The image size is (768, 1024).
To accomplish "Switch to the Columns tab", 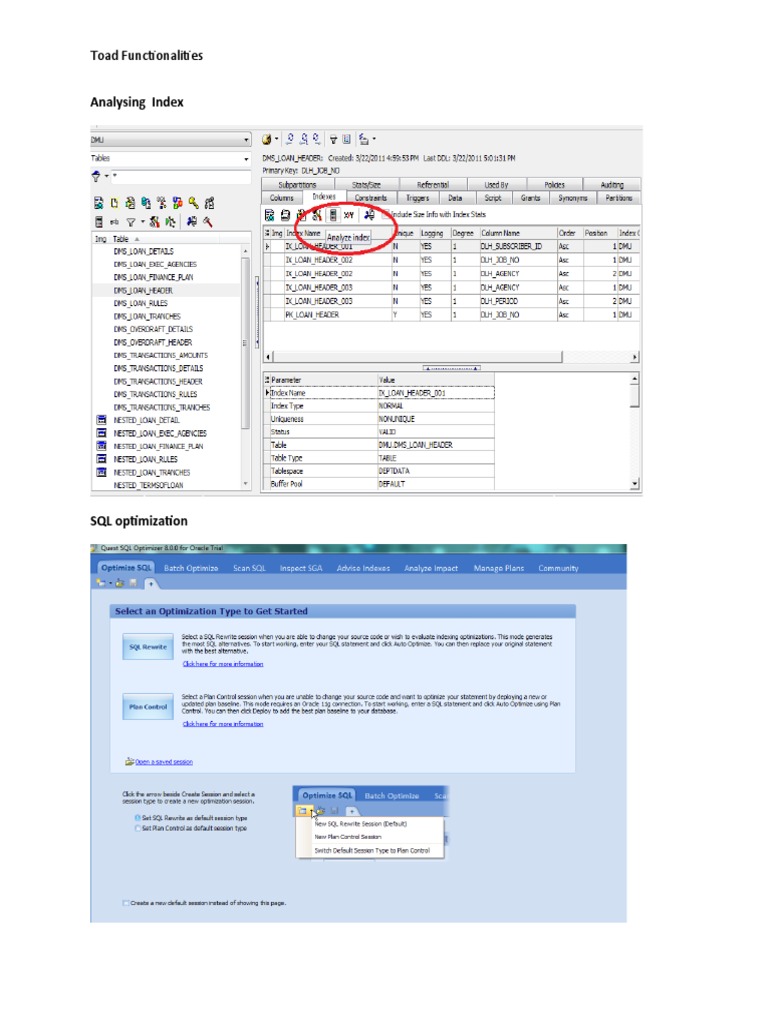I will [282, 198].
